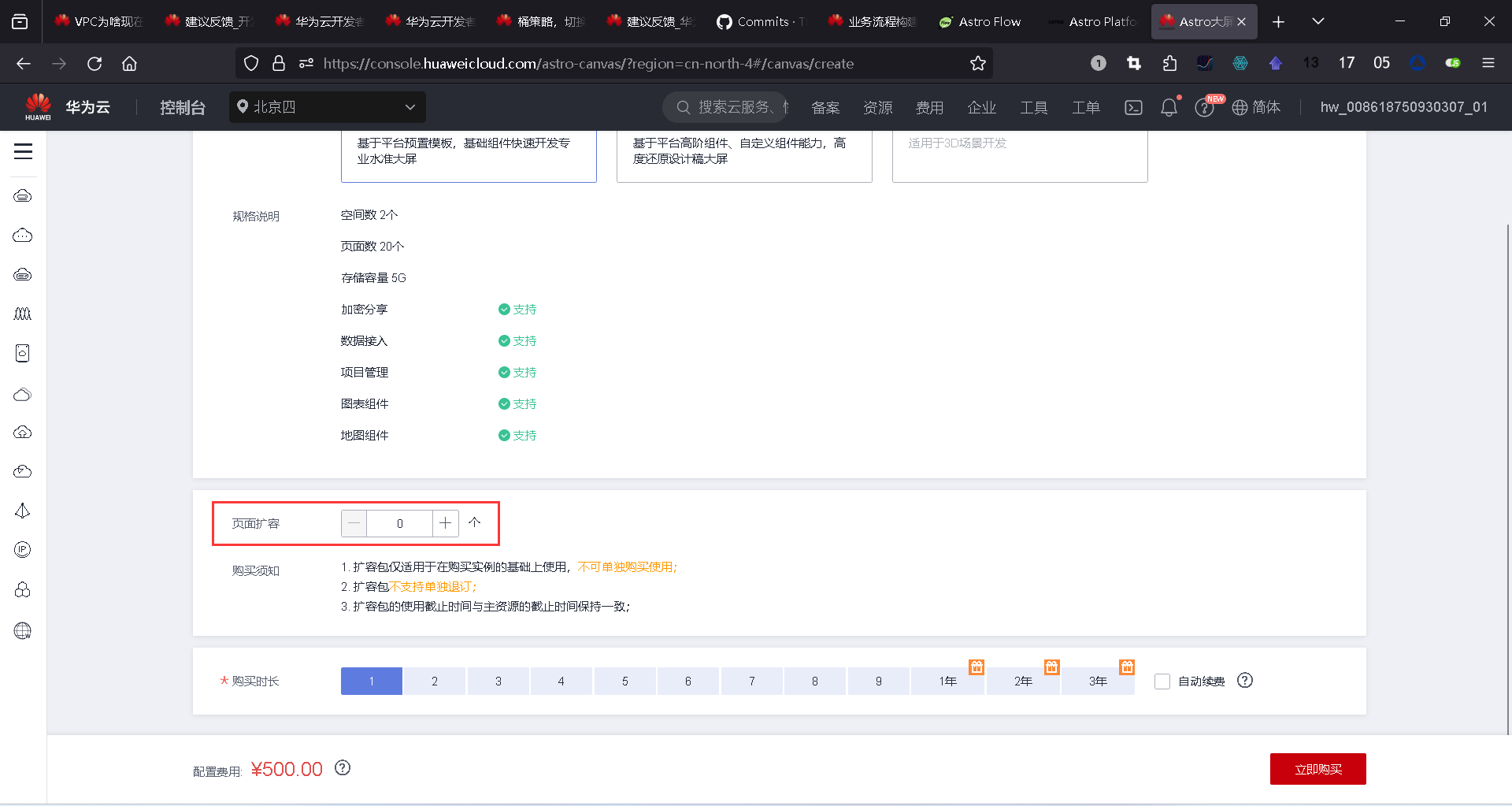
Task: Click the tracking protection shield icon
Action: [x=251, y=63]
